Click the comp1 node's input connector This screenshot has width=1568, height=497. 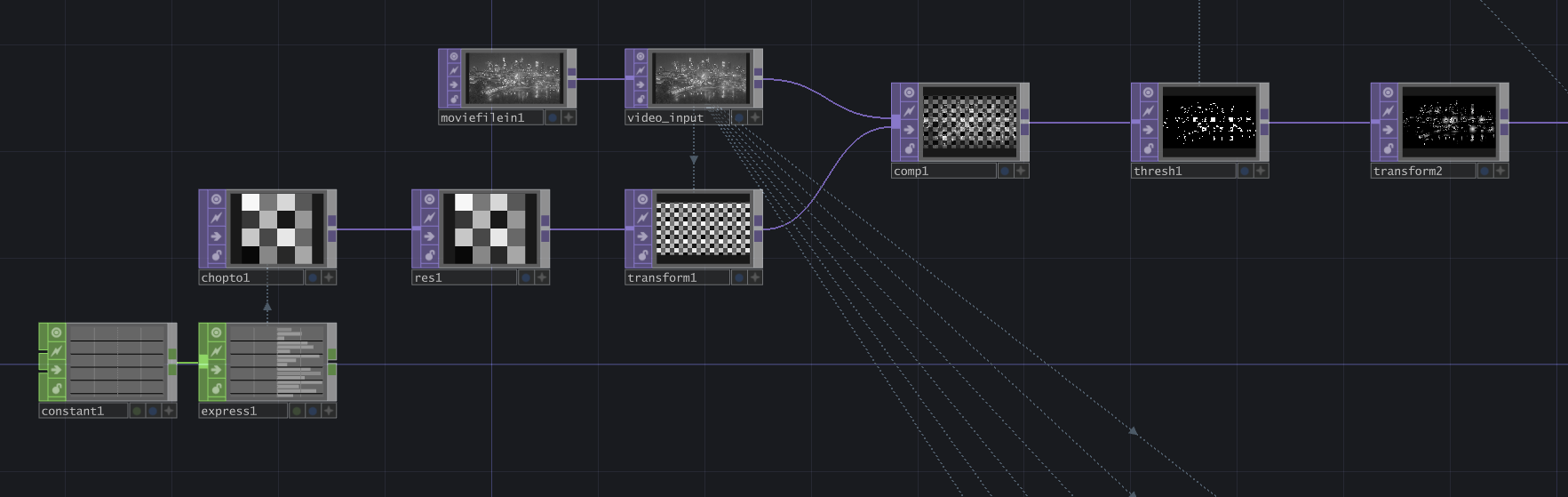tap(895, 122)
